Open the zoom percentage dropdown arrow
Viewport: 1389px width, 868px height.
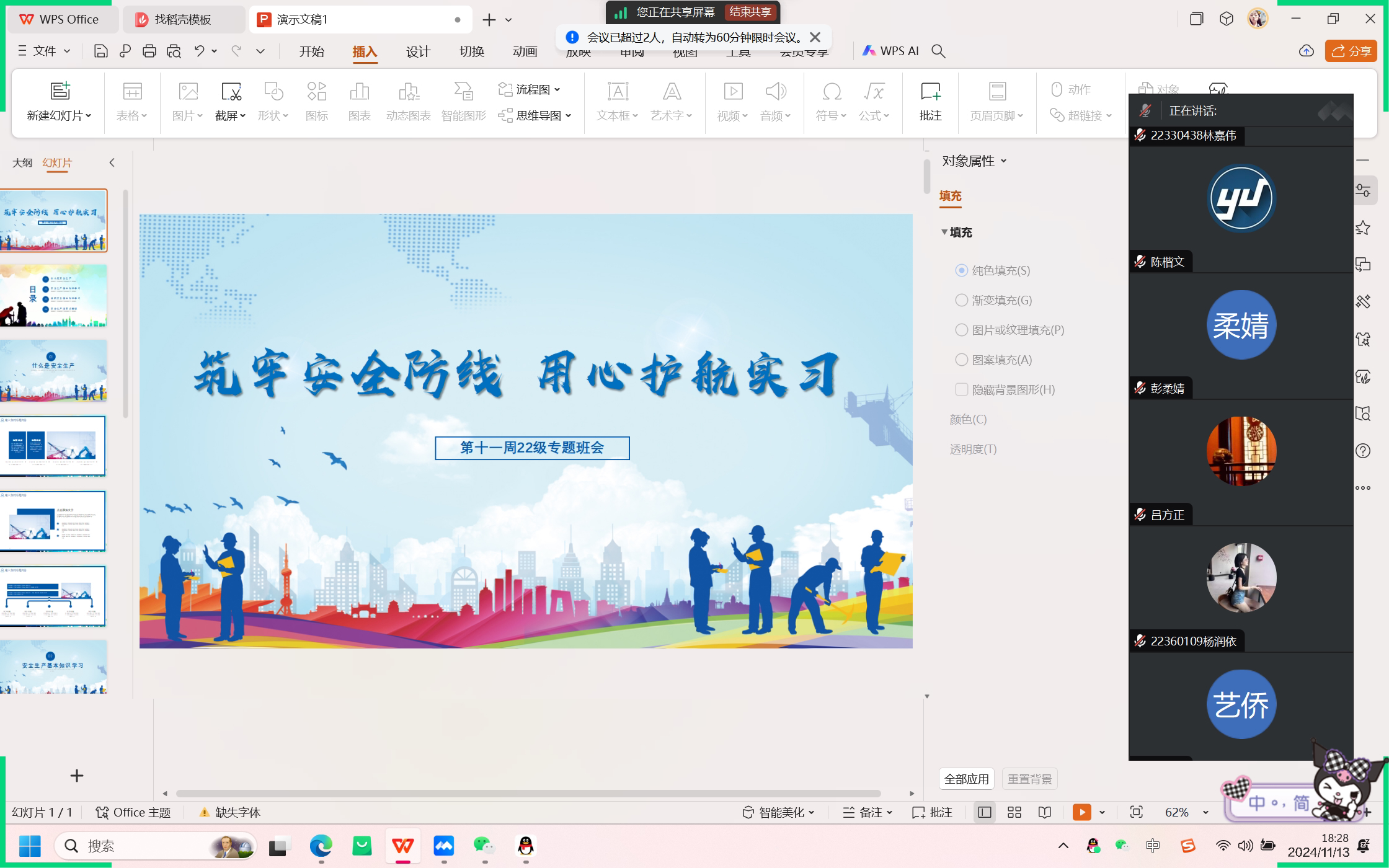pyautogui.click(x=1205, y=812)
